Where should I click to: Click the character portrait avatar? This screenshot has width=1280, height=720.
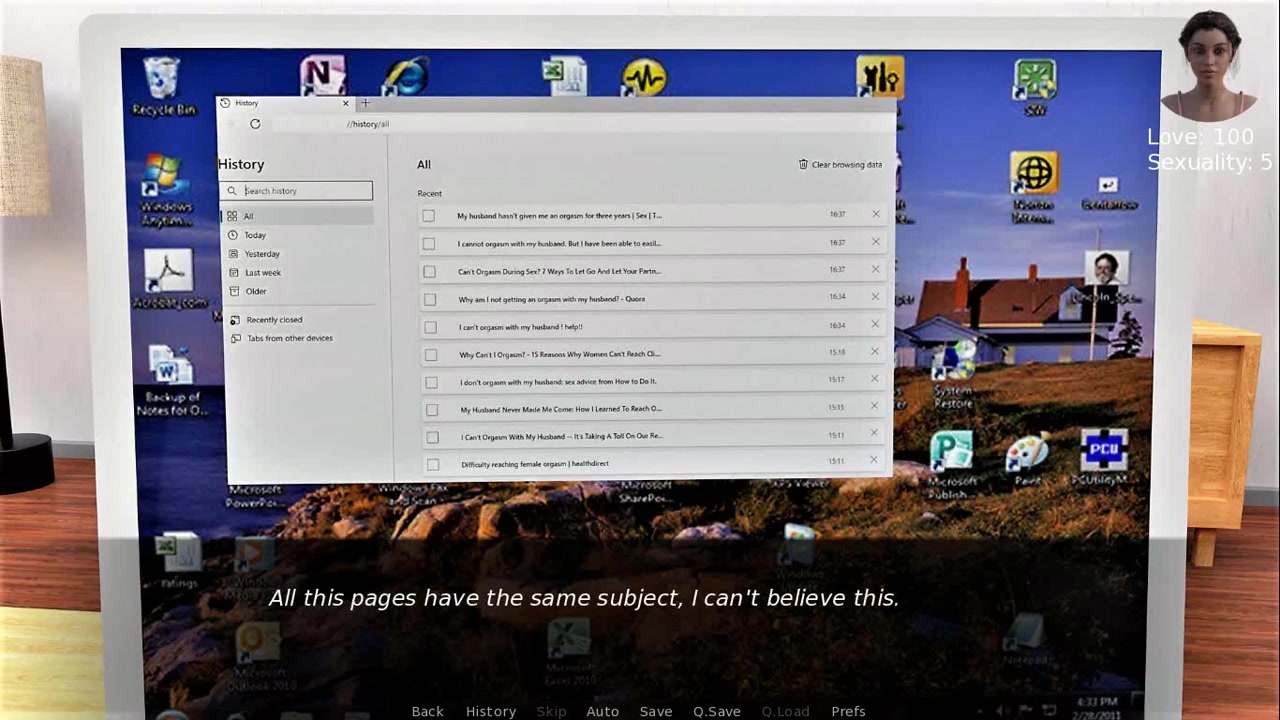(x=1209, y=65)
